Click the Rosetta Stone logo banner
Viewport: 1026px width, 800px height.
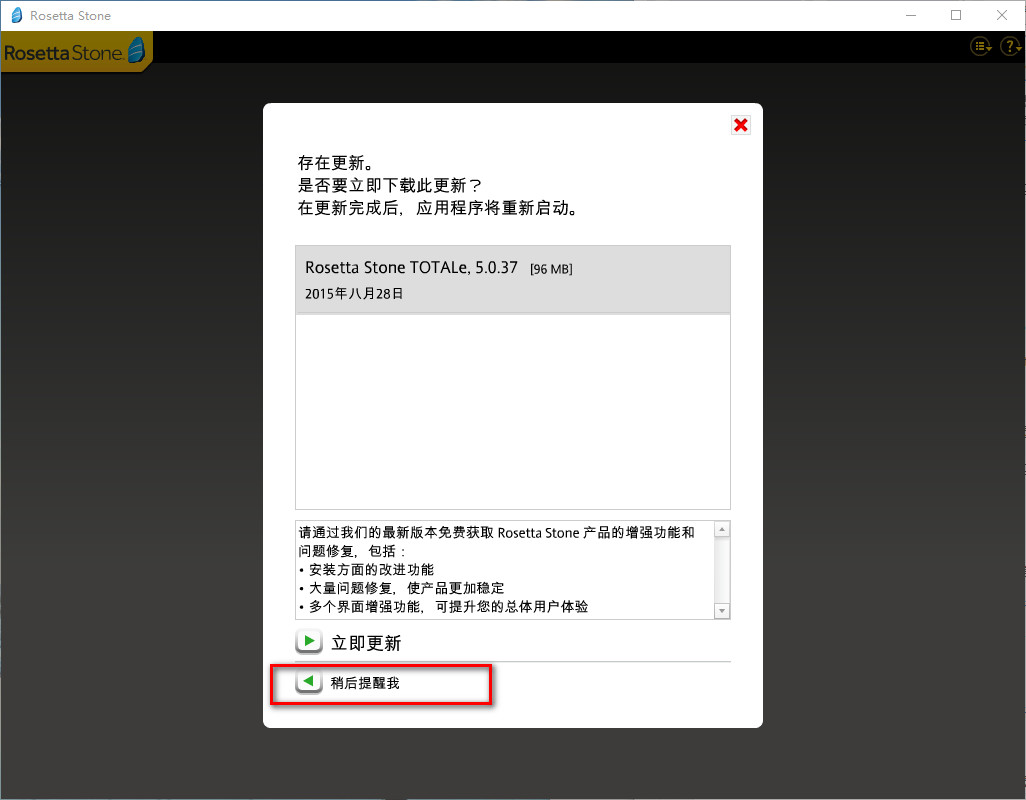[x=77, y=51]
